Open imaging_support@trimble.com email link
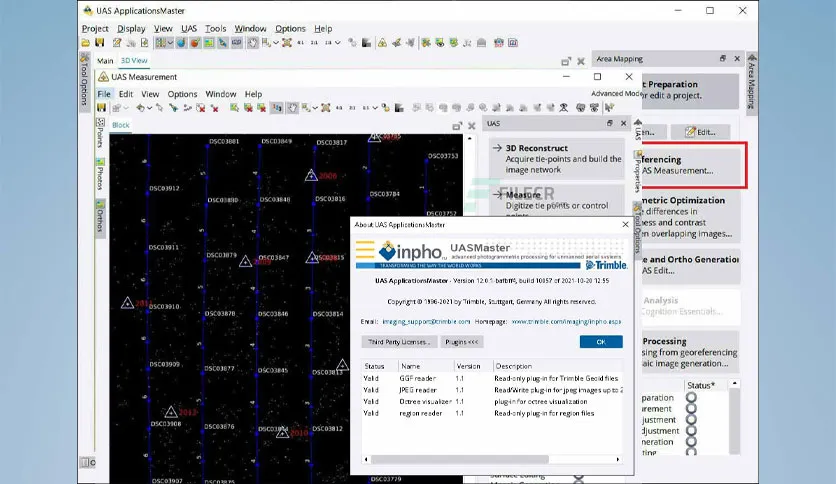The width and height of the screenshot is (836, 484). [426, 321]
